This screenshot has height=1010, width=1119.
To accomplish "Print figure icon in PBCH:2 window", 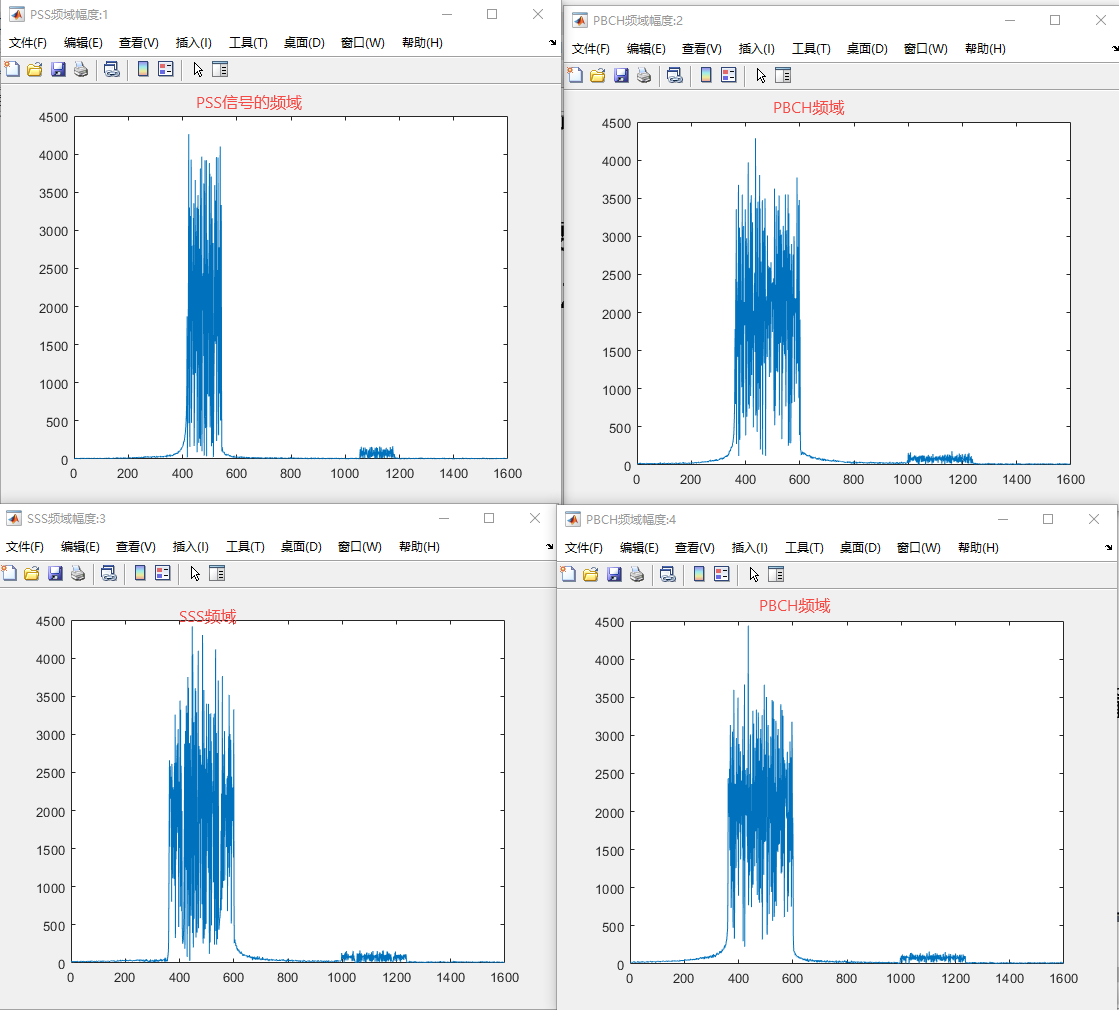I will (x=644, y=75).
